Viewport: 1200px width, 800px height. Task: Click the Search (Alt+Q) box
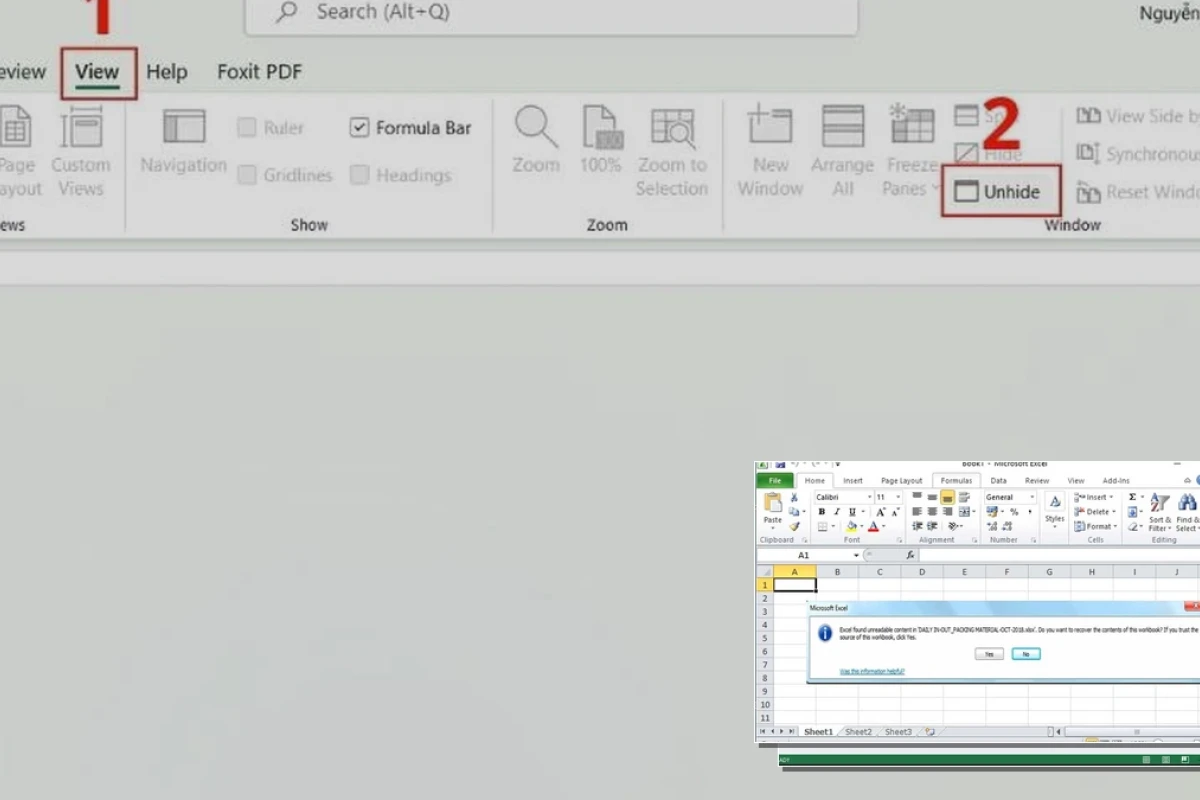[551, 13]
